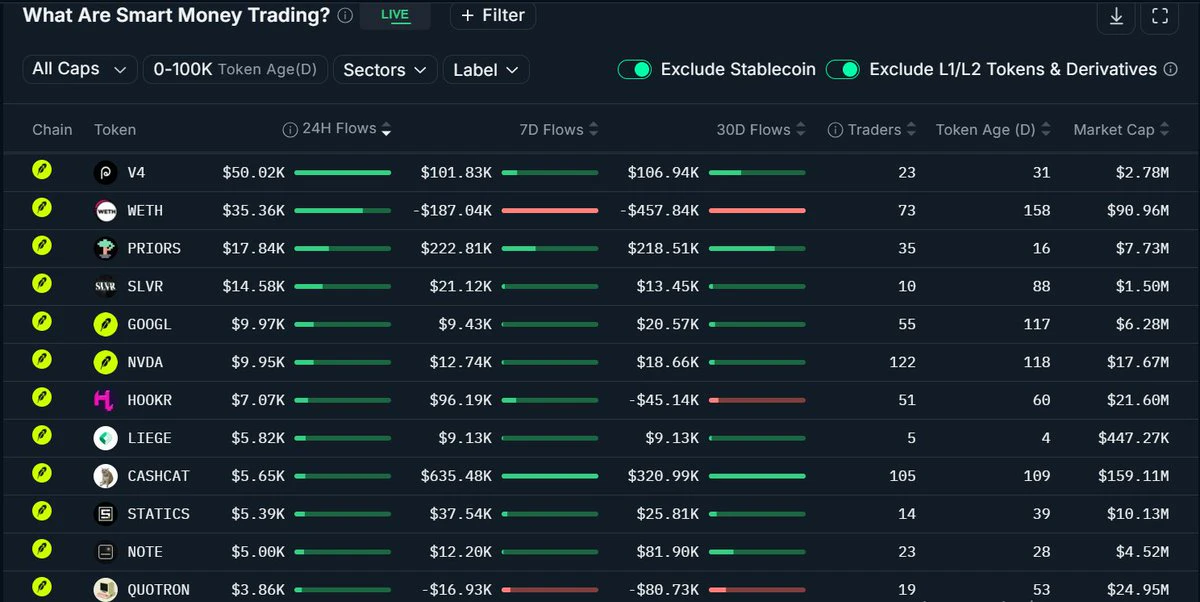The image size is (1200, 602).
Task: Click the Token column header
Action: pyautogui.click(x=115, y=129)
